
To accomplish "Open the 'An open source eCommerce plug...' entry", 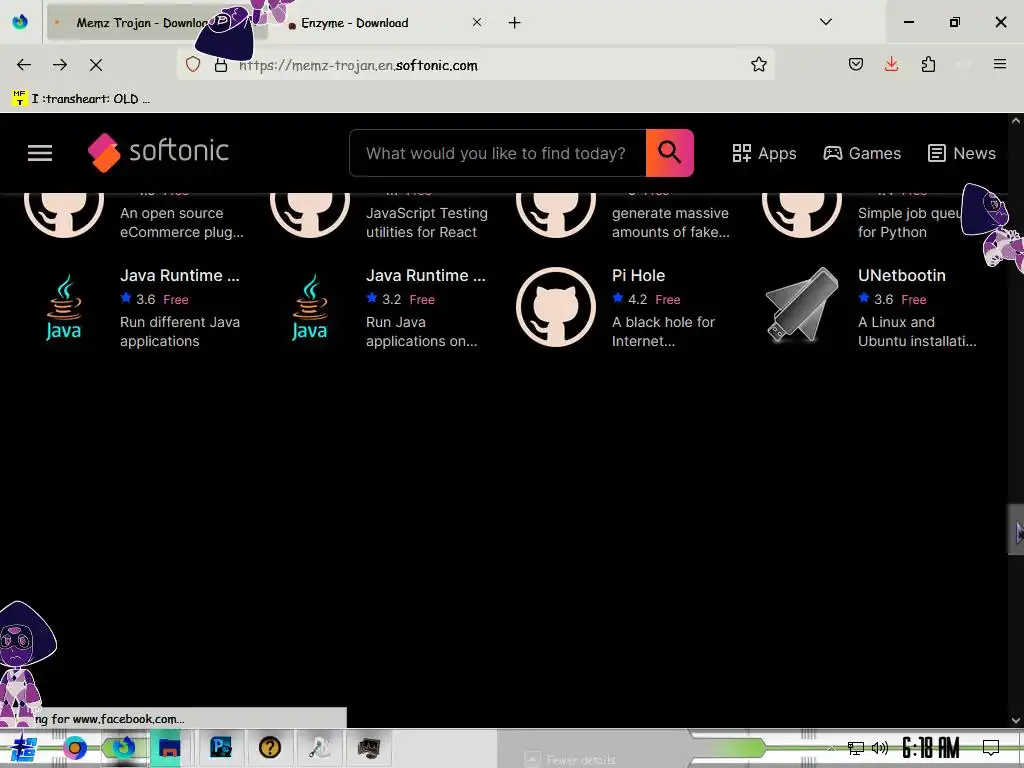I will click(x=182, y=223).
